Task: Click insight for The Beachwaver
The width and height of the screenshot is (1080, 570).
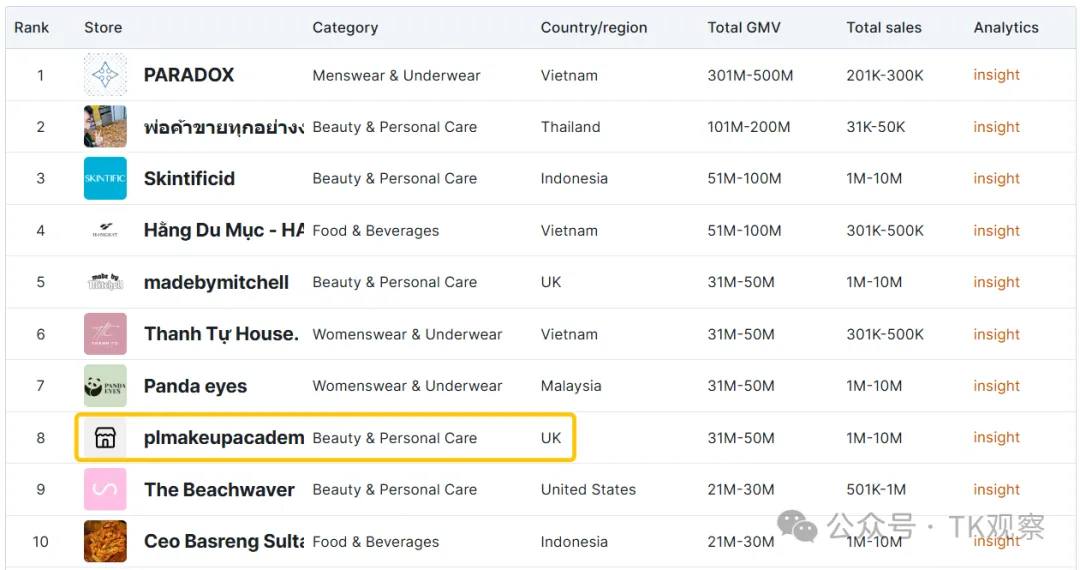Action: coord(996,489)
